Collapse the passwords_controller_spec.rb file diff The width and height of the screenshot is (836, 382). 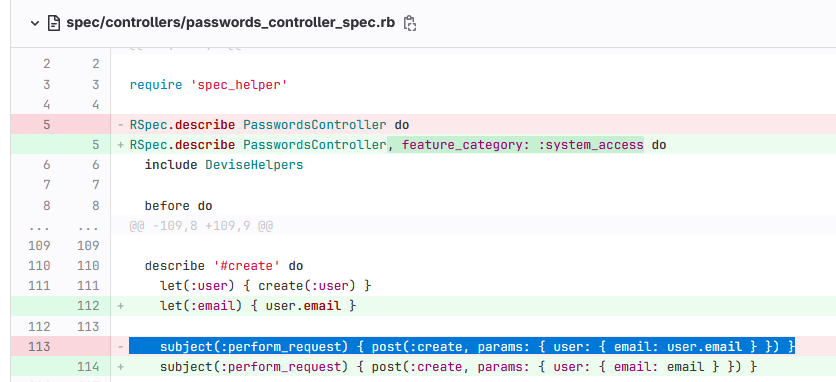(35, 23)
